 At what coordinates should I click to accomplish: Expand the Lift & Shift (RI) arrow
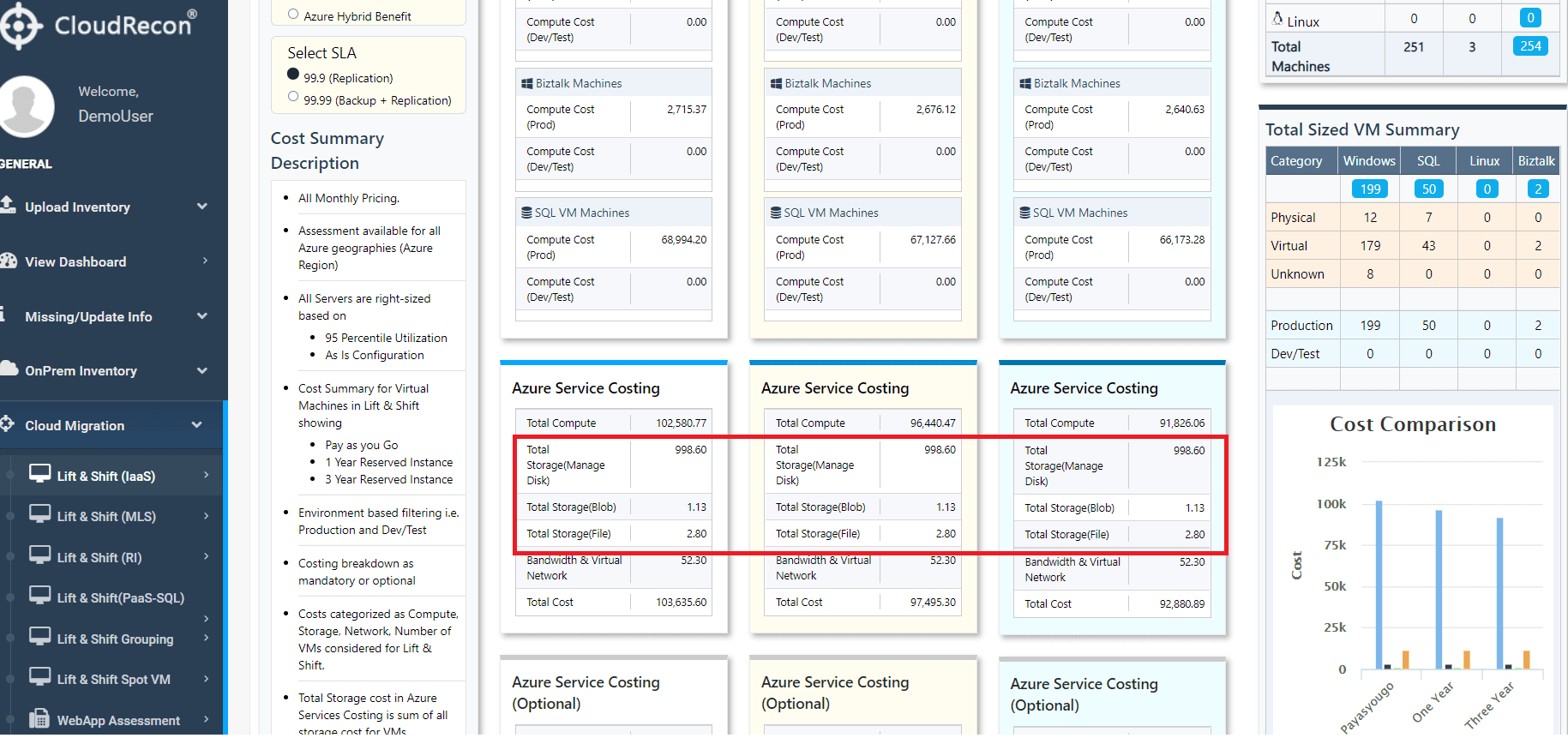pyautogui.click(x=206, y=556)
